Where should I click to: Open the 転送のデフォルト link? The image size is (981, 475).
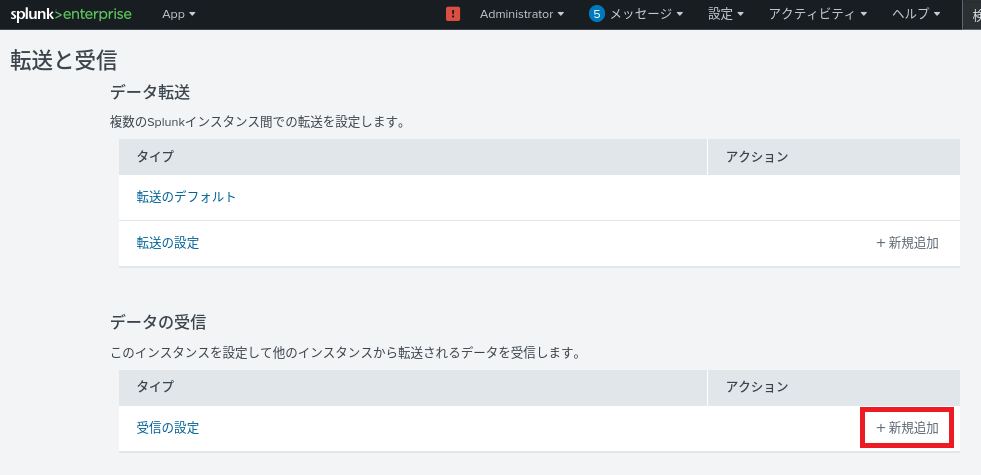(x=186, y=197)
